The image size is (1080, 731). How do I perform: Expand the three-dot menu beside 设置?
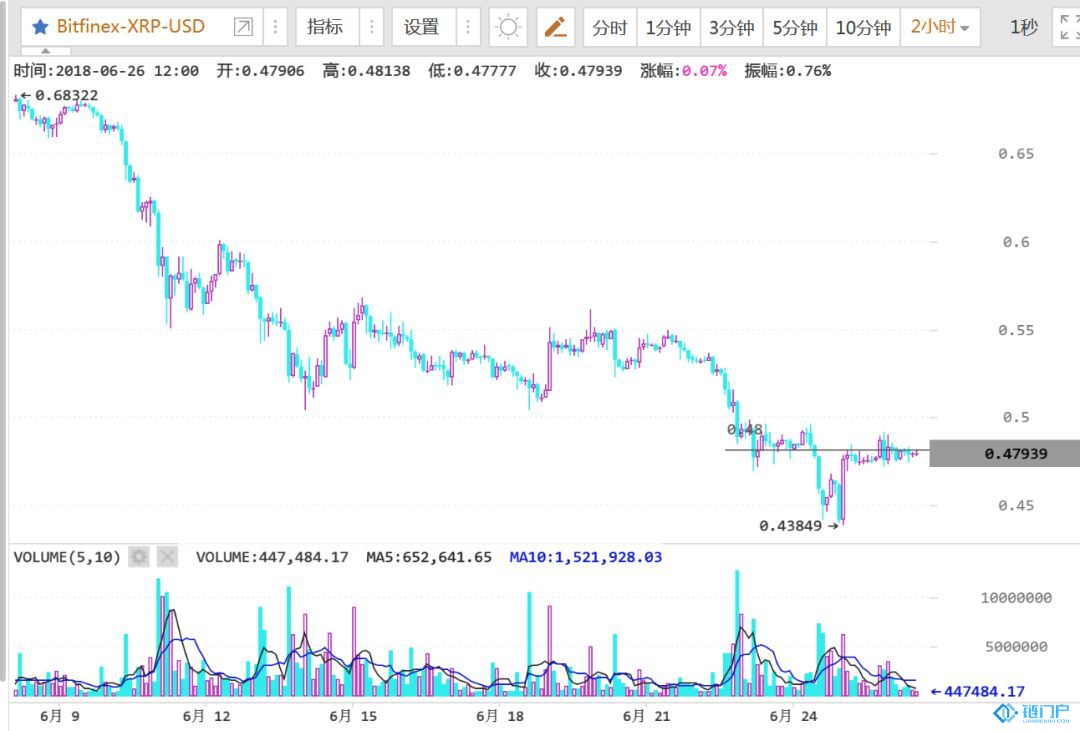[x=468, y=27]
